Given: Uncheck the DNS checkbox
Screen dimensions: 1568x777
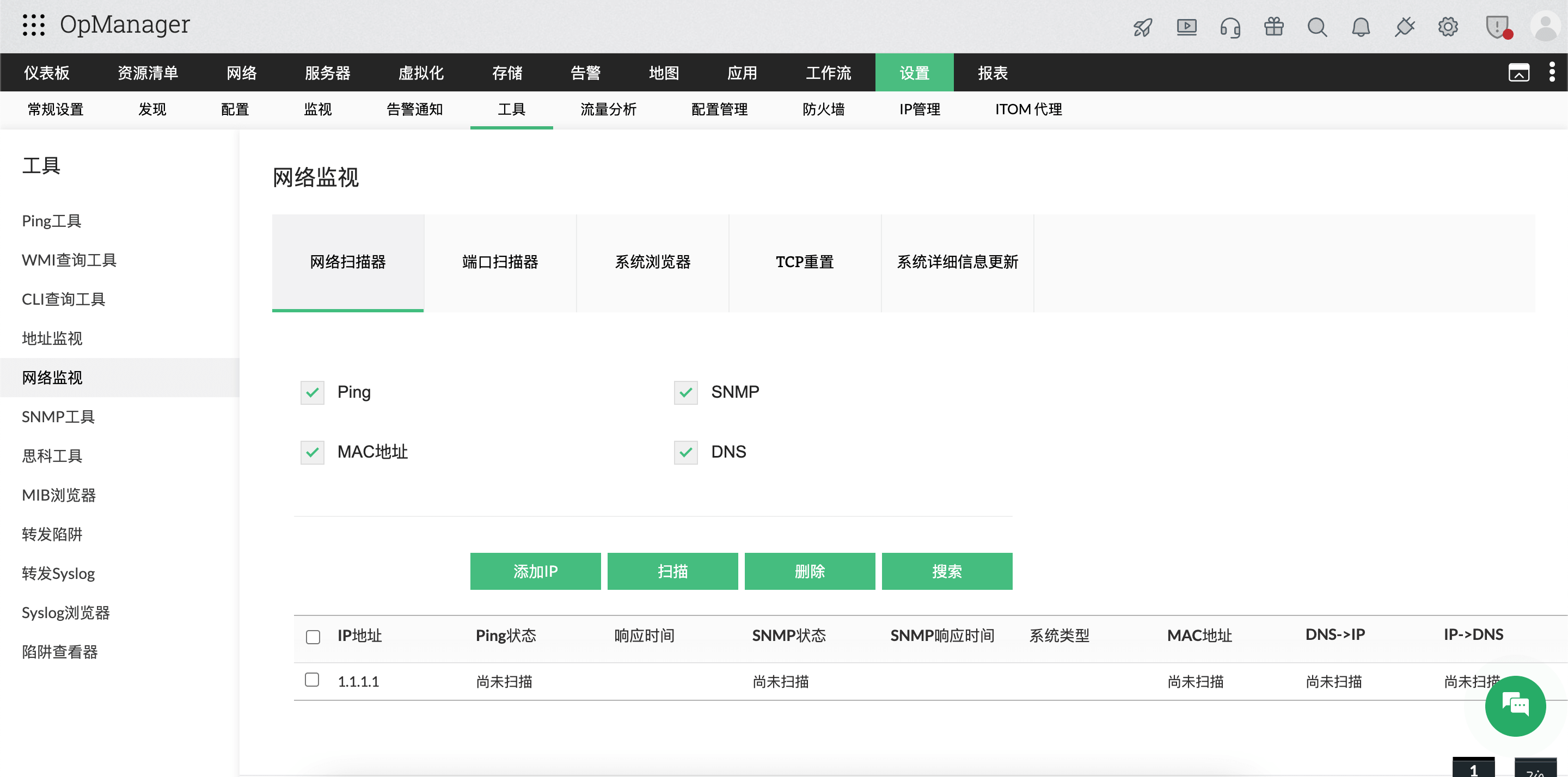Looking at the screenshot, I should 686,452.
